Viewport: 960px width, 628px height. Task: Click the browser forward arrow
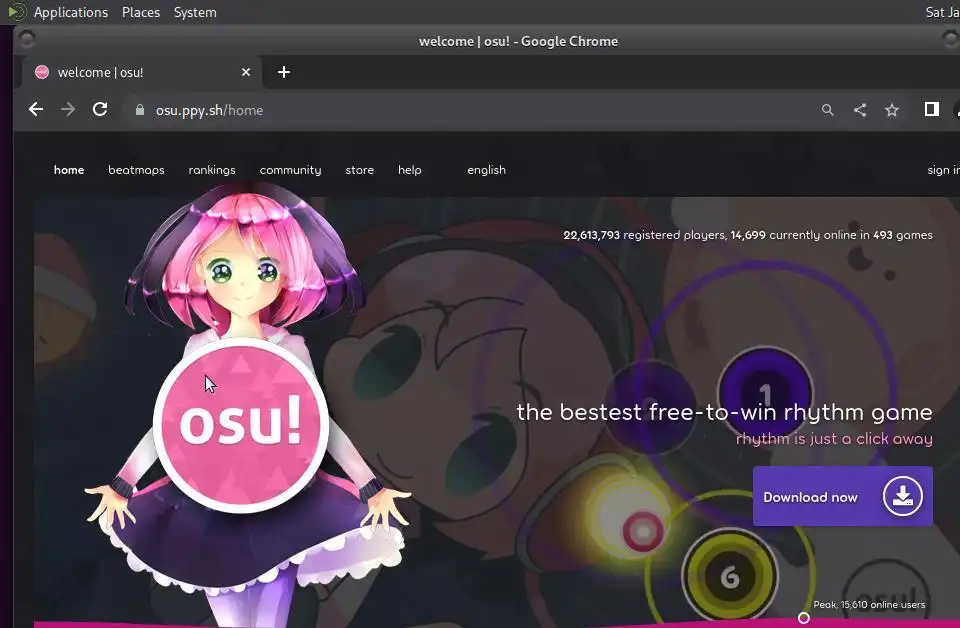pos(68,110)
